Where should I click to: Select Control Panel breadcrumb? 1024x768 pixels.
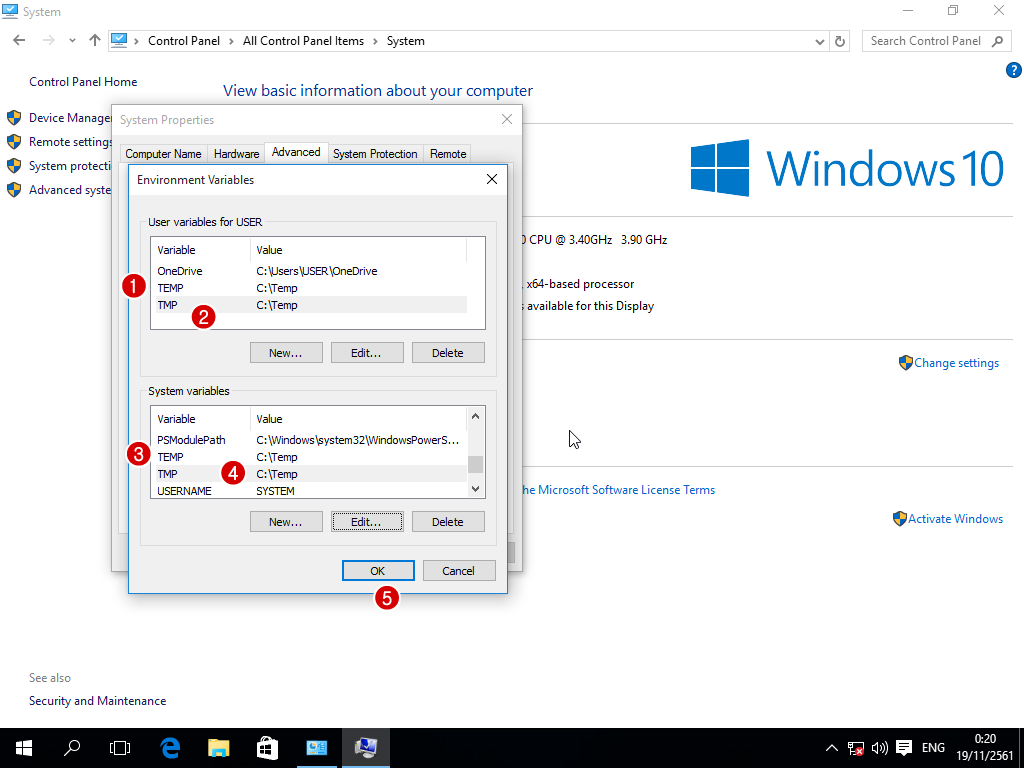(184, 40)
